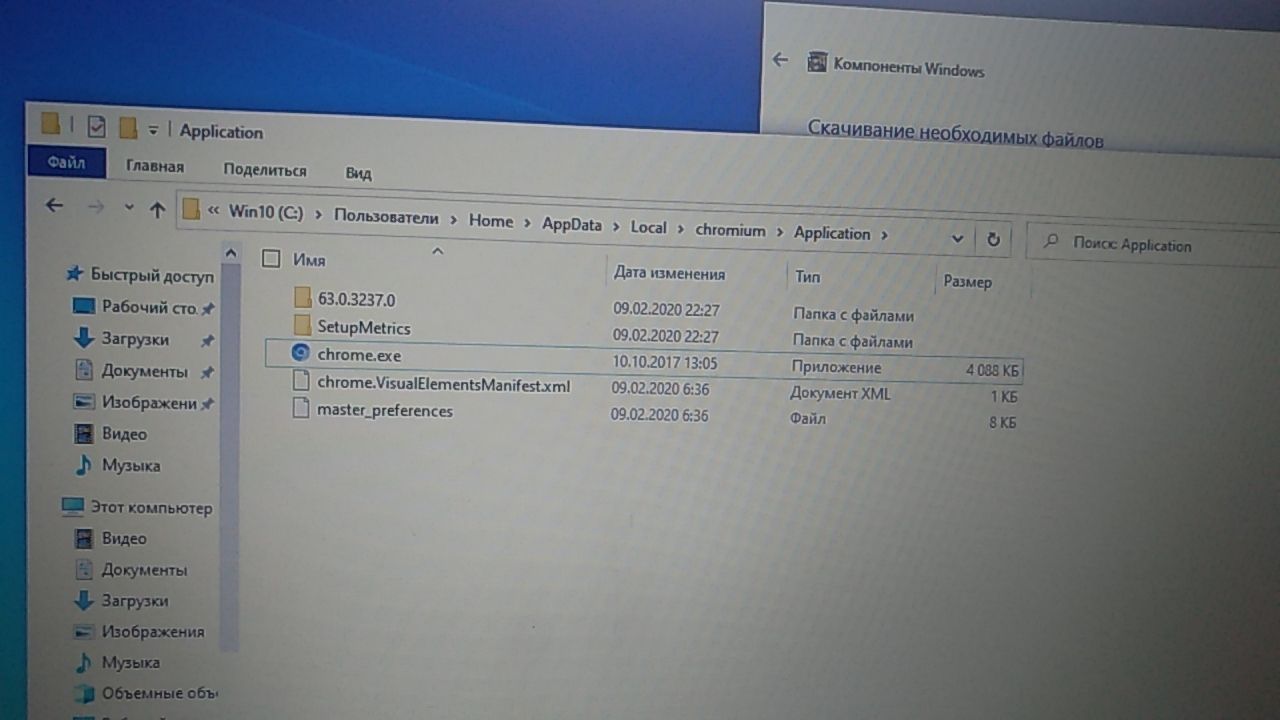Click the 4 088 КБ size cell

pyautogui.click(x=992, y=370)
